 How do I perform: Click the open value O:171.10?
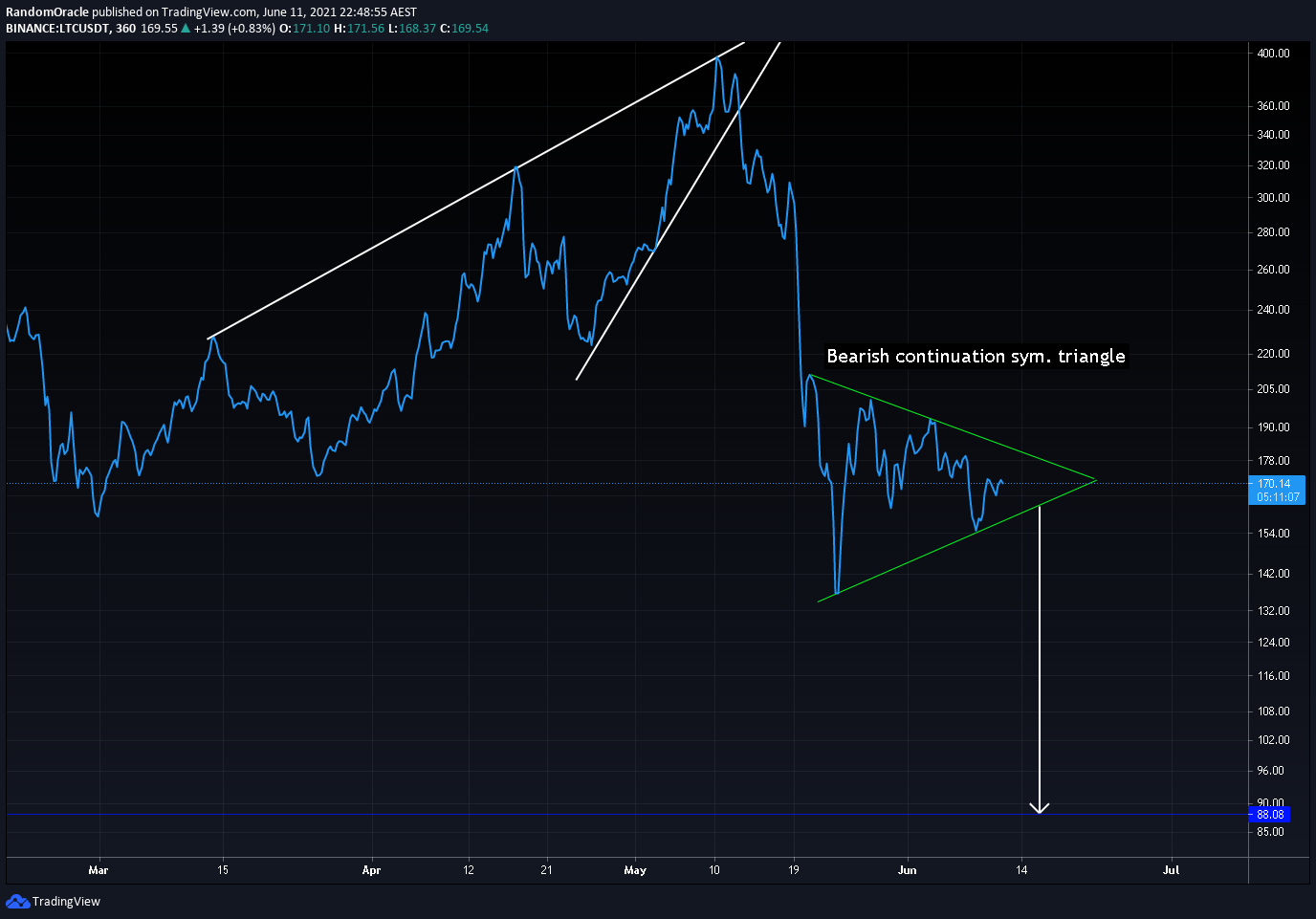coord(304,29)
